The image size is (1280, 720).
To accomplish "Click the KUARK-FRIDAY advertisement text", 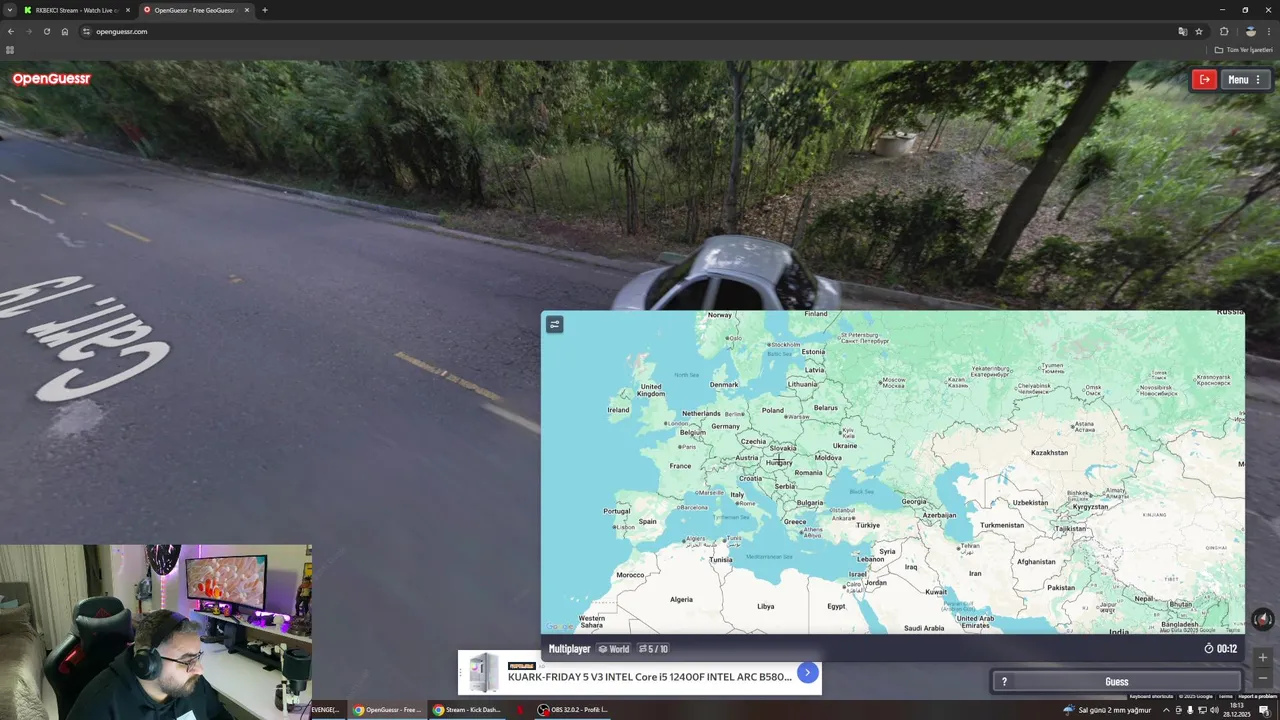I will coord(649,677).
